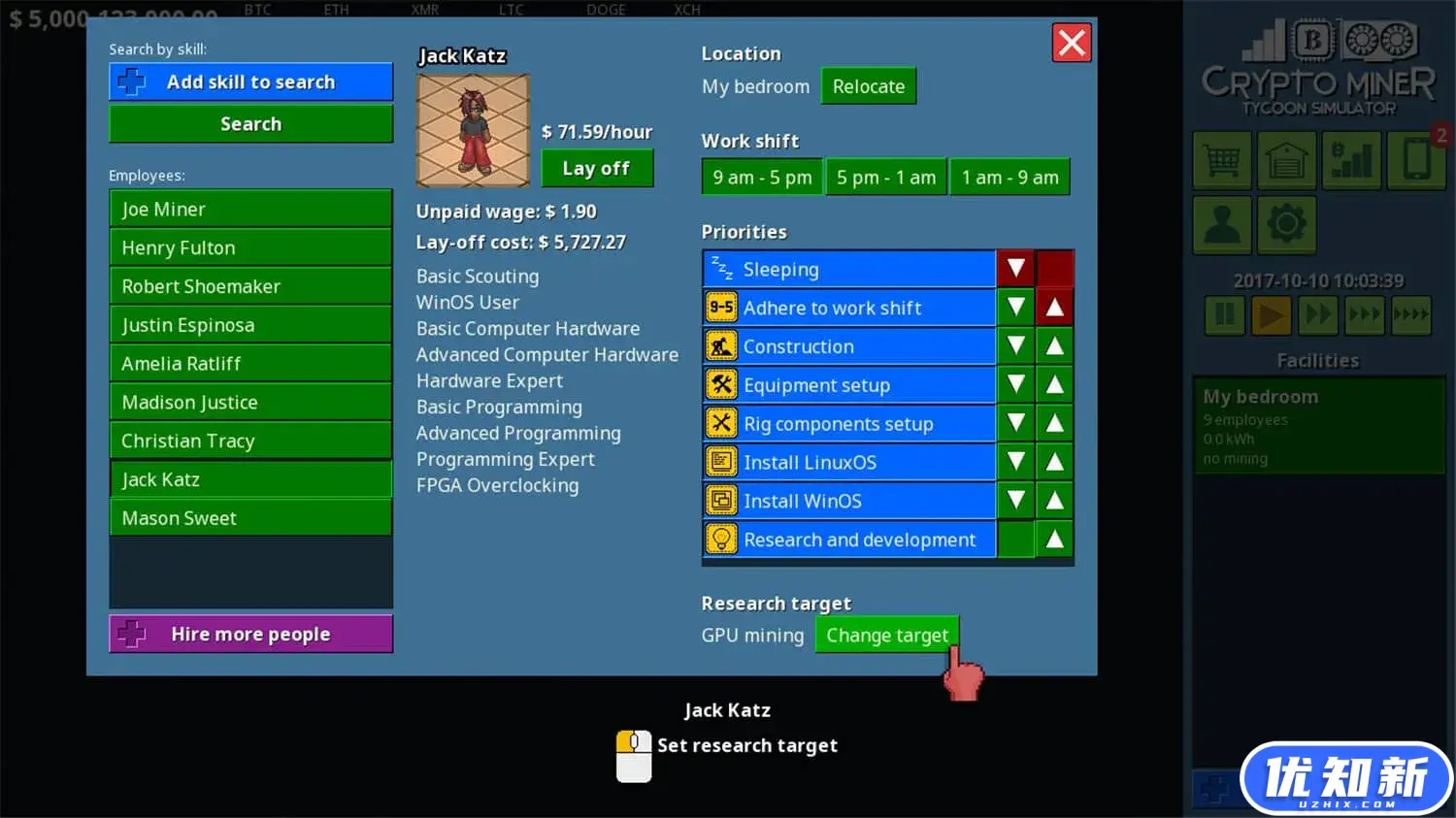The image size is (1456, 818).
Task: Open the employees person icon
Action: point(1221,224)
